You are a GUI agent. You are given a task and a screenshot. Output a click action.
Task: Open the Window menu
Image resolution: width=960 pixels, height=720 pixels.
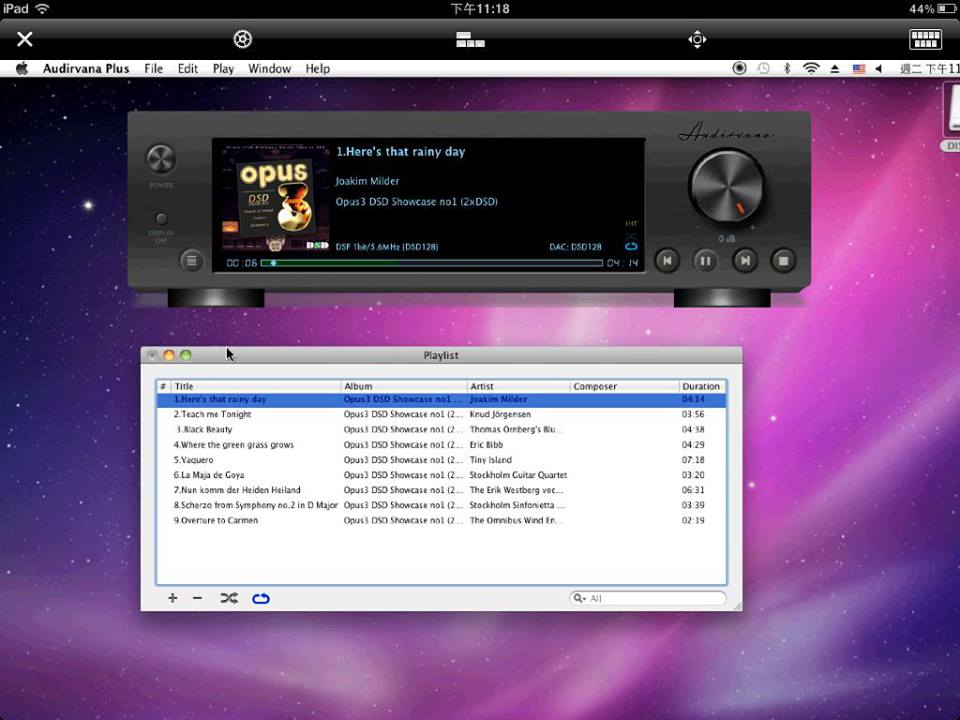point(269,69)
